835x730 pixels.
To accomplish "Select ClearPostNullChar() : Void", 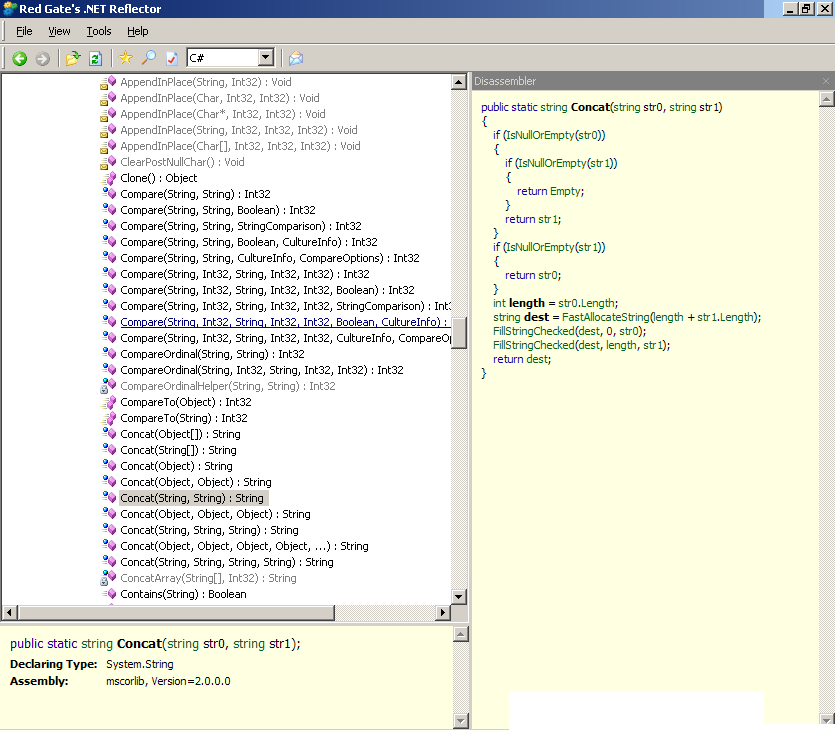I will (x=182, y=162).
